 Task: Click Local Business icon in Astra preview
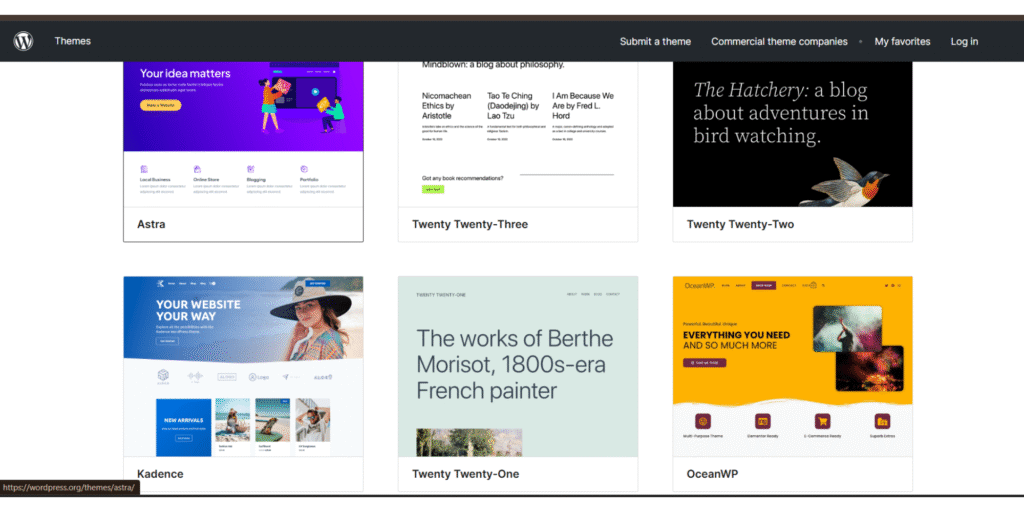(x=144, y=168)
